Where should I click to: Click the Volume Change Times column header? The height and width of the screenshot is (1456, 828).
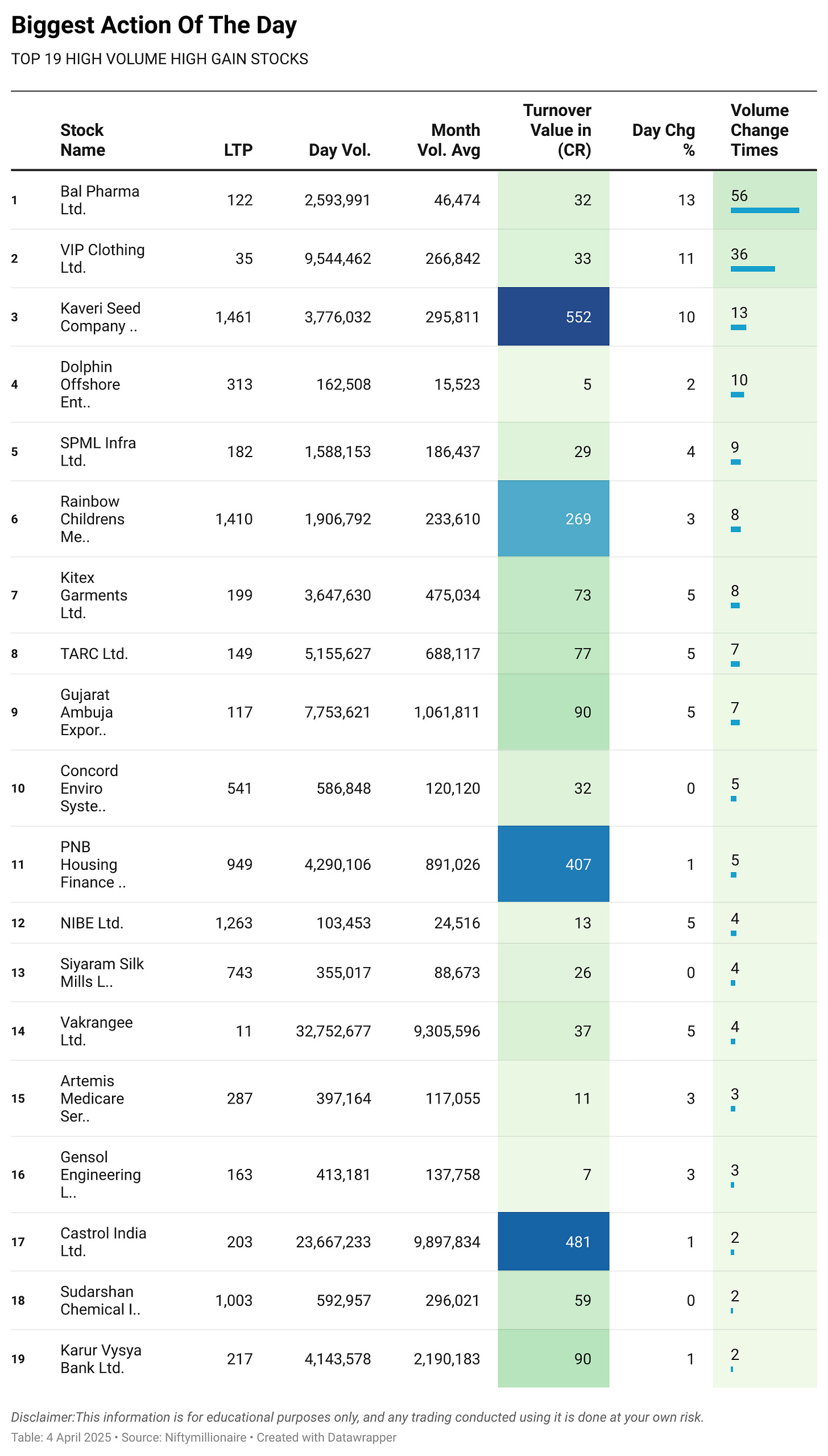[x=759, y=130]
